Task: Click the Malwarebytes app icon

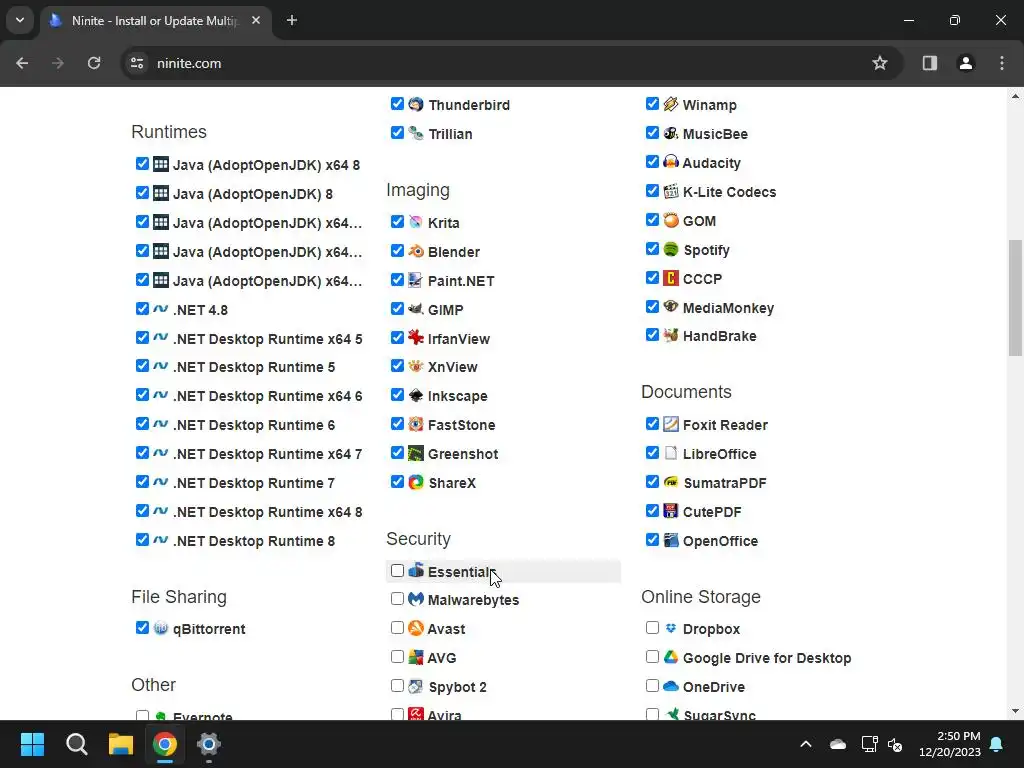Action: coord(416,599)
